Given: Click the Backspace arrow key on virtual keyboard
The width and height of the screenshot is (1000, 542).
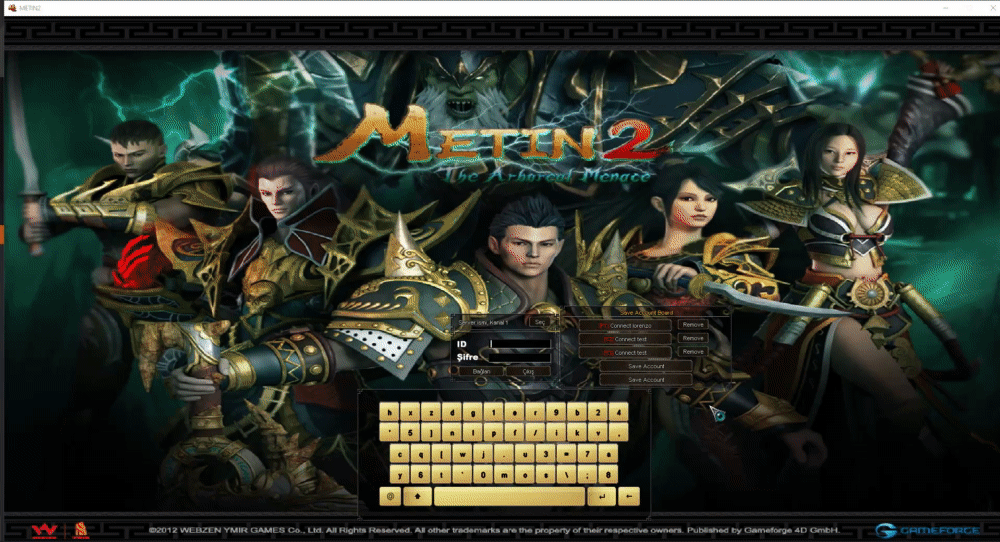Looking at the screenshot, I should pos(629,496).
